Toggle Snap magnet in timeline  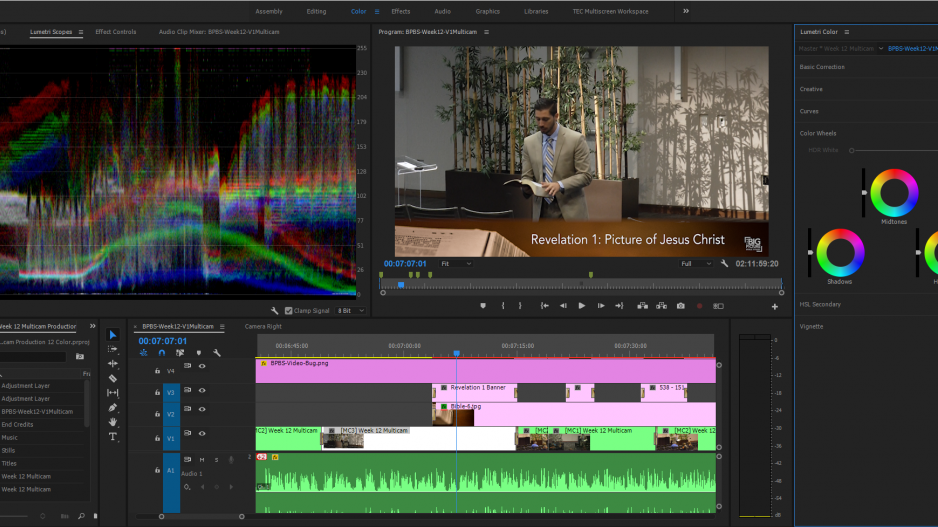click(162, 353)
